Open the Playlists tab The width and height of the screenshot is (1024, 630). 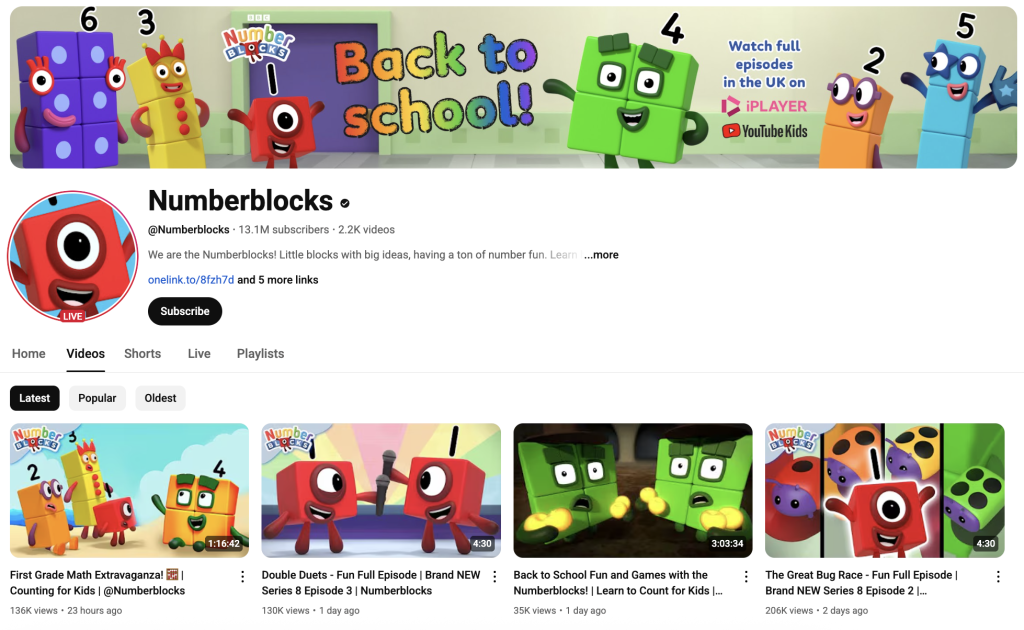pyautogui.click(x=260, y=353)
